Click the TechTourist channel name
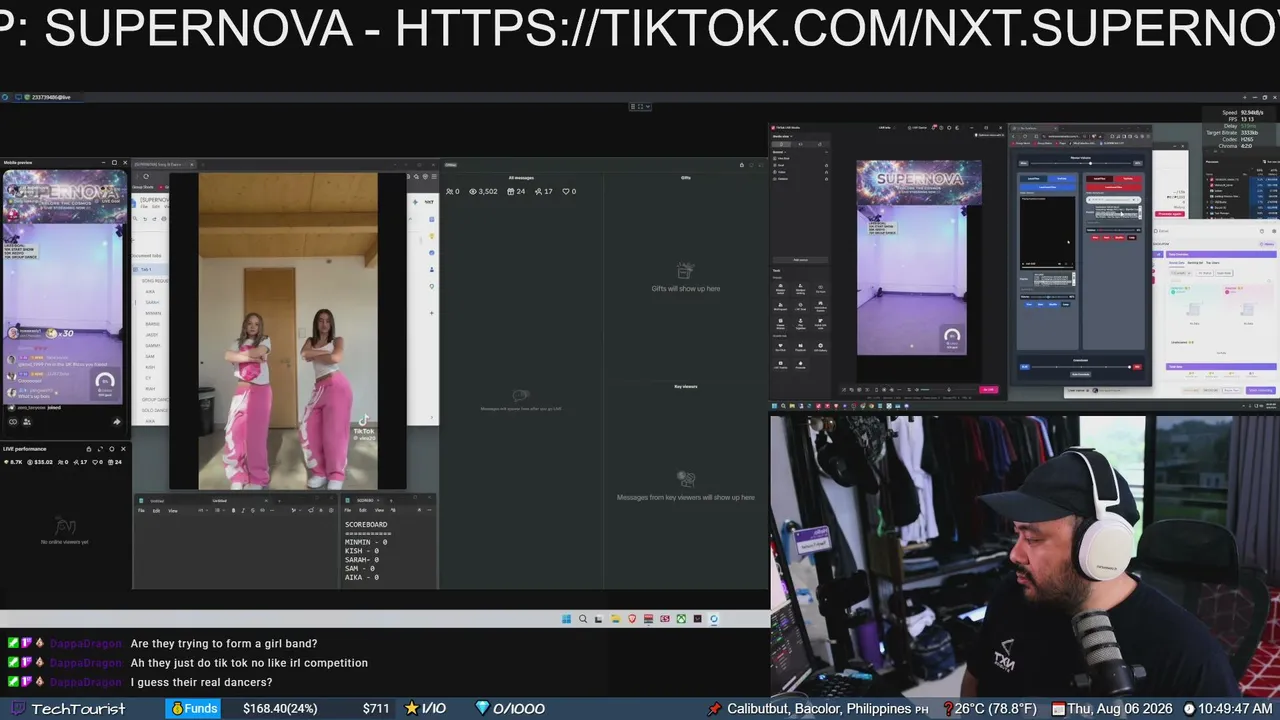1280x720 pixels. (78, 709)
